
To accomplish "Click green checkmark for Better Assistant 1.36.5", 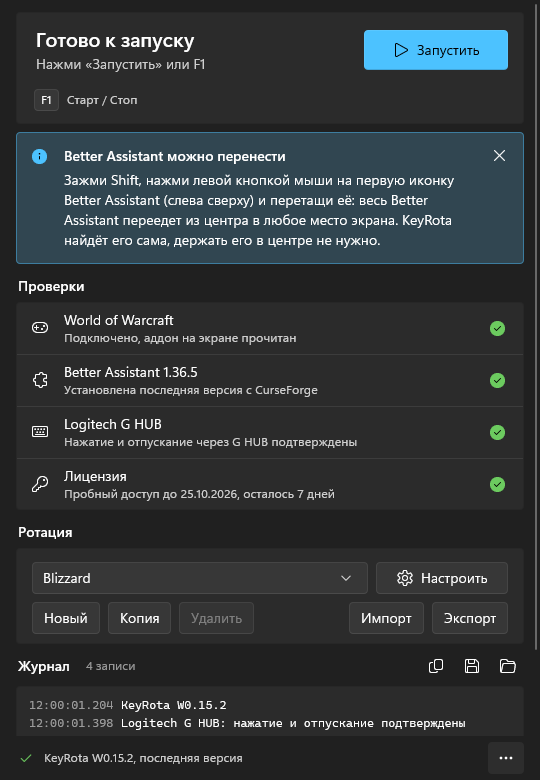I will coord(497,381).
